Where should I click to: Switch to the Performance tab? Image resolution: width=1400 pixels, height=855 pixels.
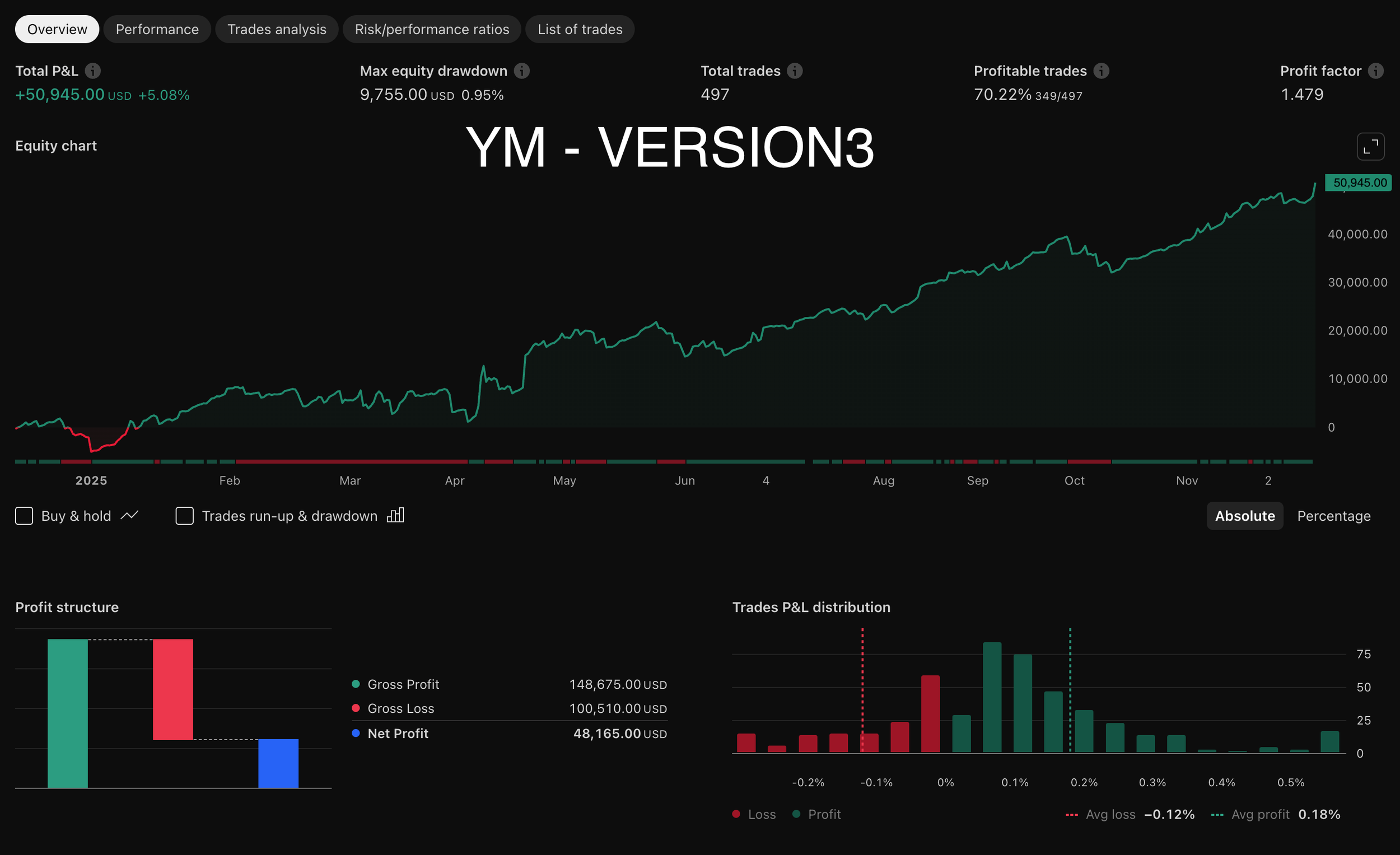(x=157, y=29)
